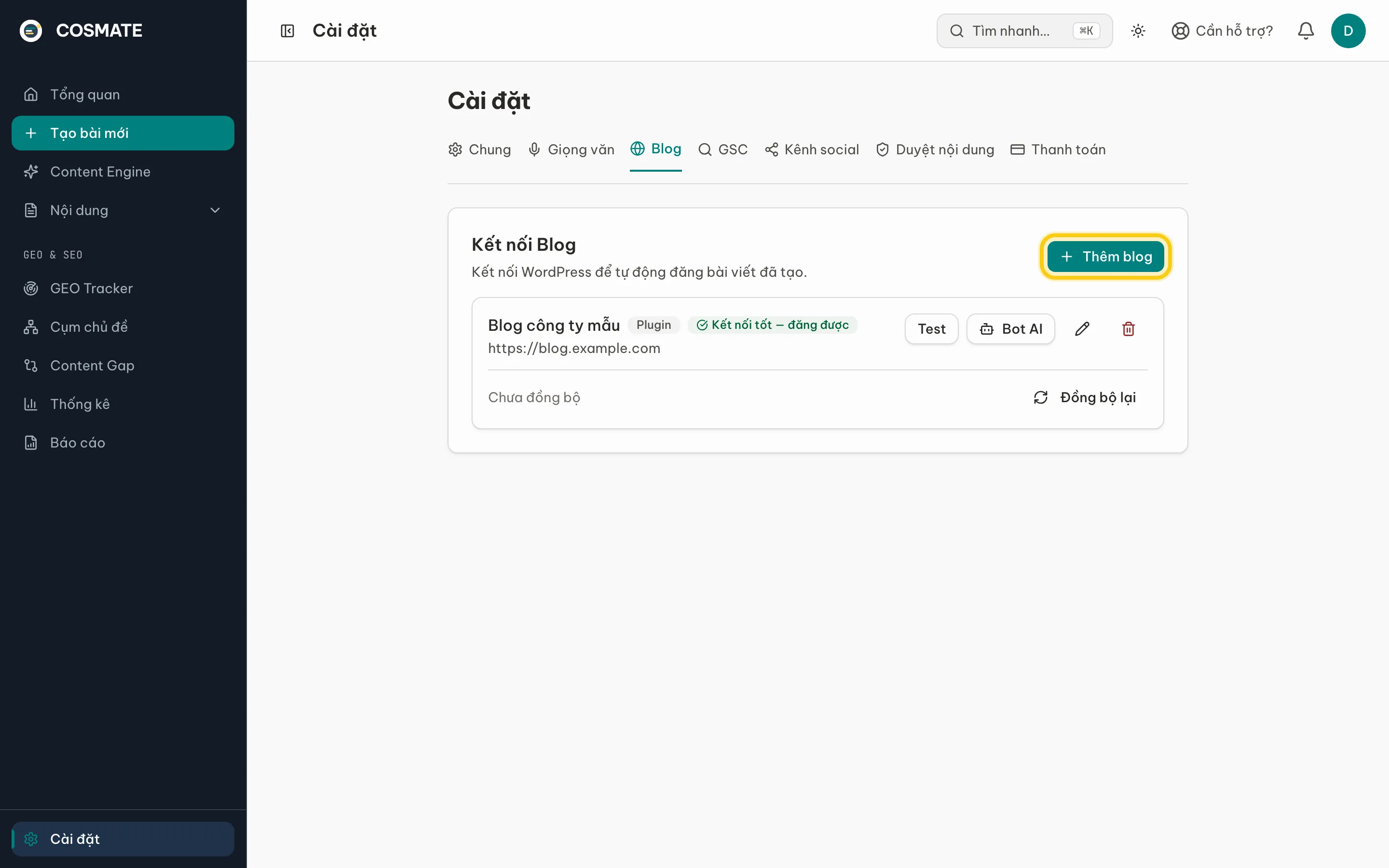Switch to the GSC tab
This screenshot has width=1389, height=868.
(x=722, y=150)
